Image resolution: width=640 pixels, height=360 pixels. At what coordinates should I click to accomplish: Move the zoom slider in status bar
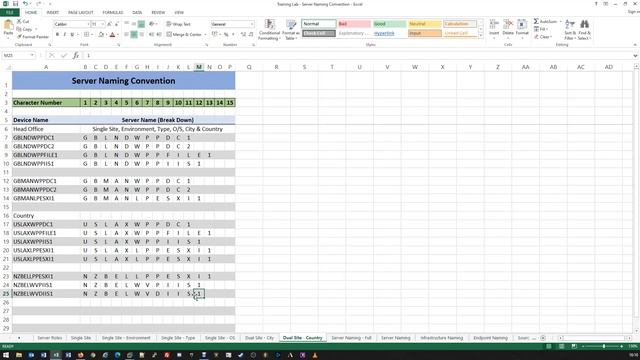click(604, 346)
